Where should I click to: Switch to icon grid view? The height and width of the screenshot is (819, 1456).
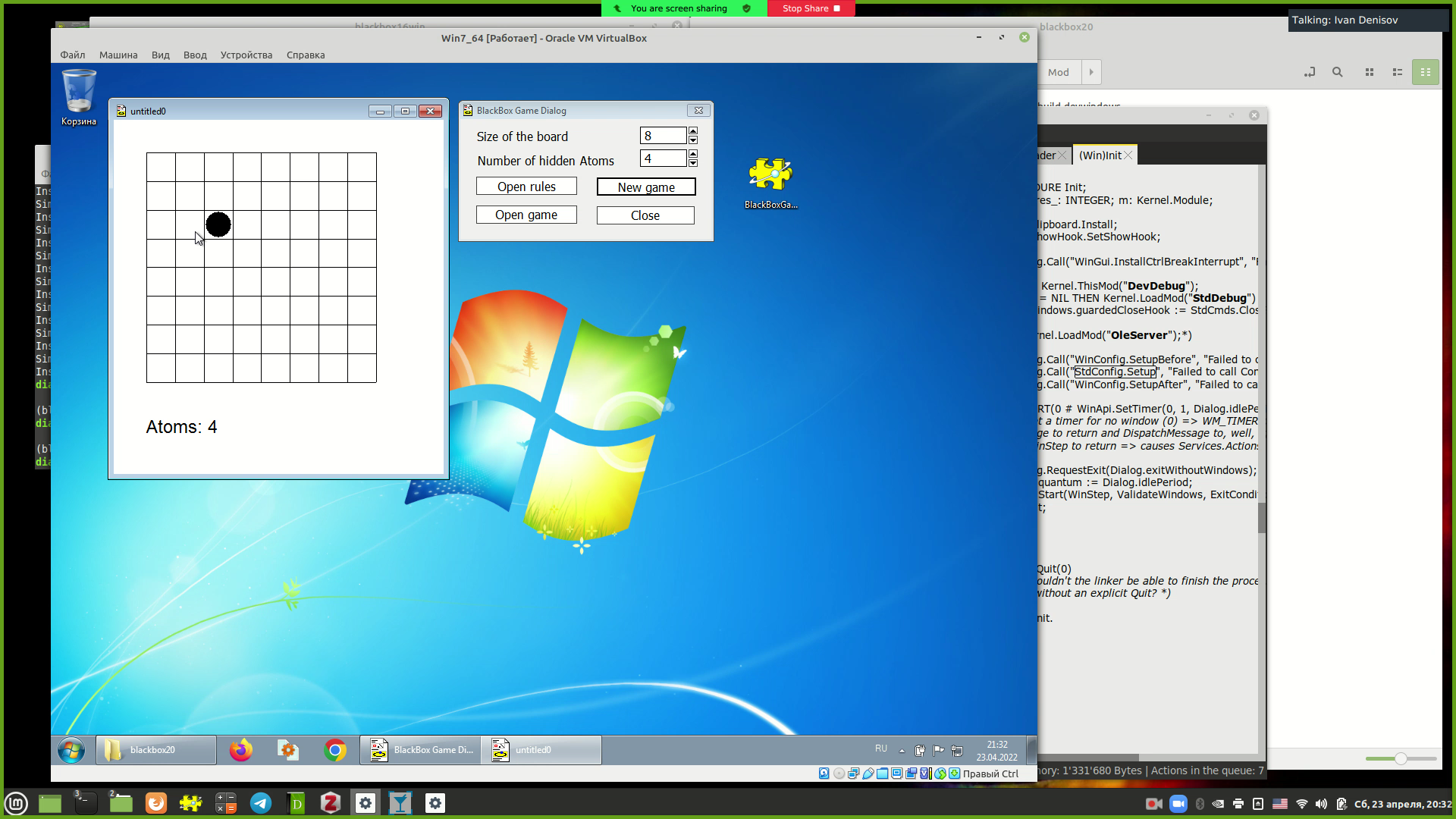[1370, 72]
